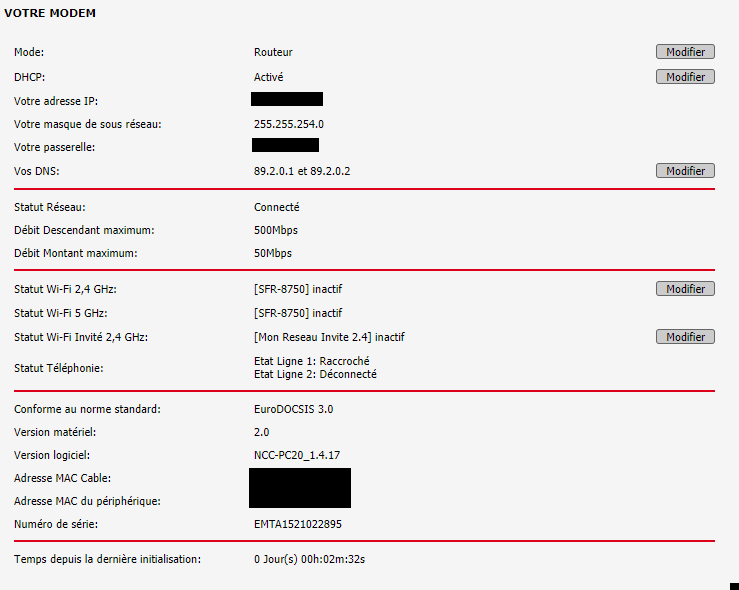Click Modifier for Wi-Fi 2,4 GHz status
The image size is (739, 590).
click(685, 289)
